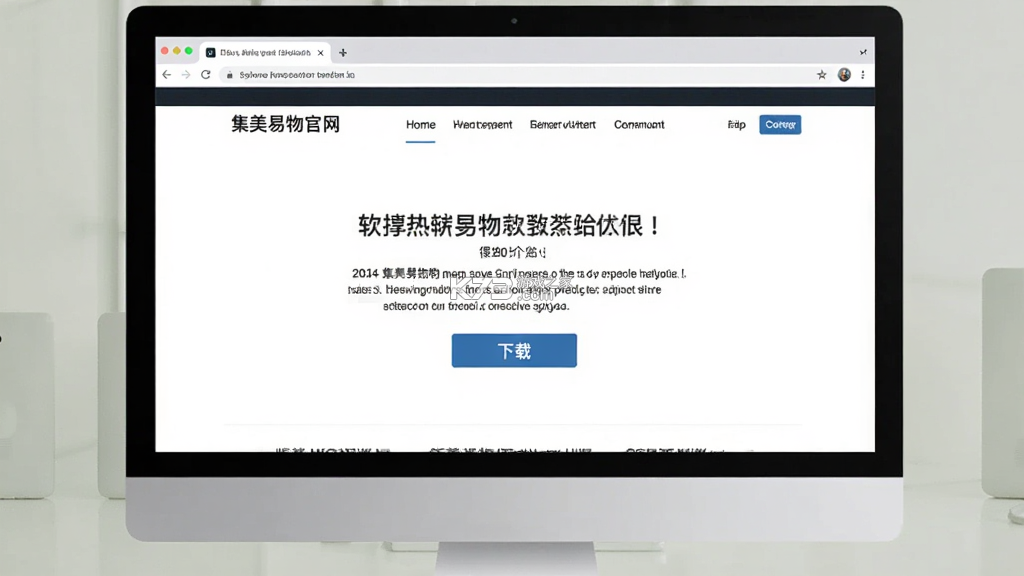Click the 集美易物官网 site logo
1024x576 pixels.
coord(285,124)
